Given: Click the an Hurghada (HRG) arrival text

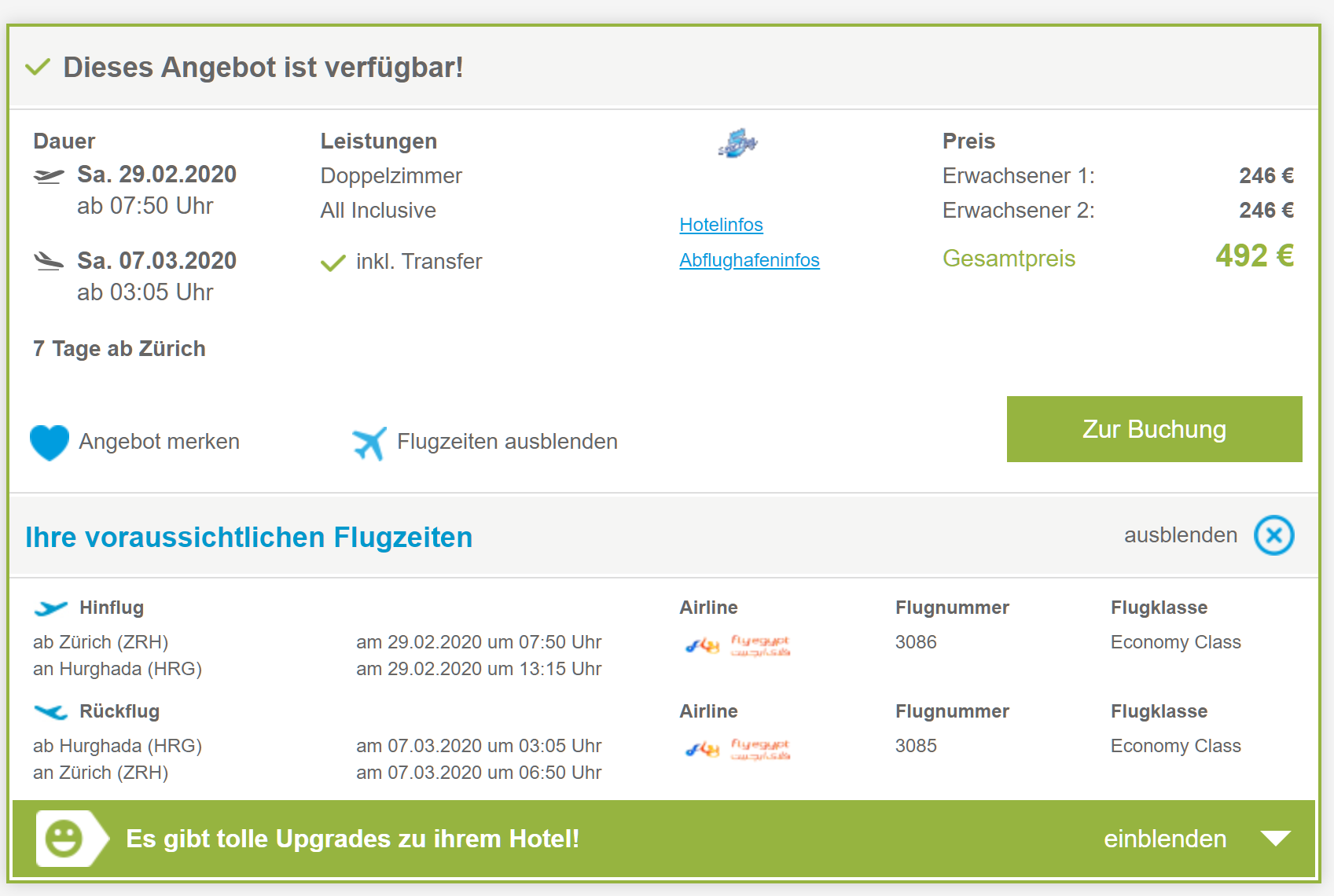Looking at the screenshot, I should tap(117, 669).
